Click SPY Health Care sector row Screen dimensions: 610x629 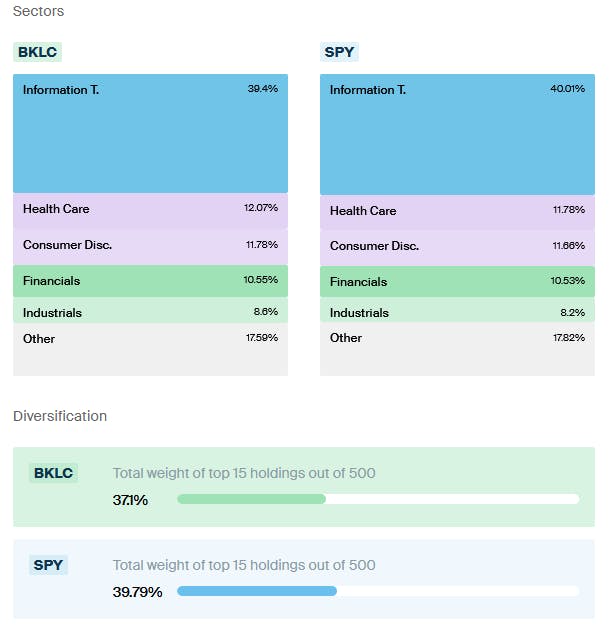point(457,211)
